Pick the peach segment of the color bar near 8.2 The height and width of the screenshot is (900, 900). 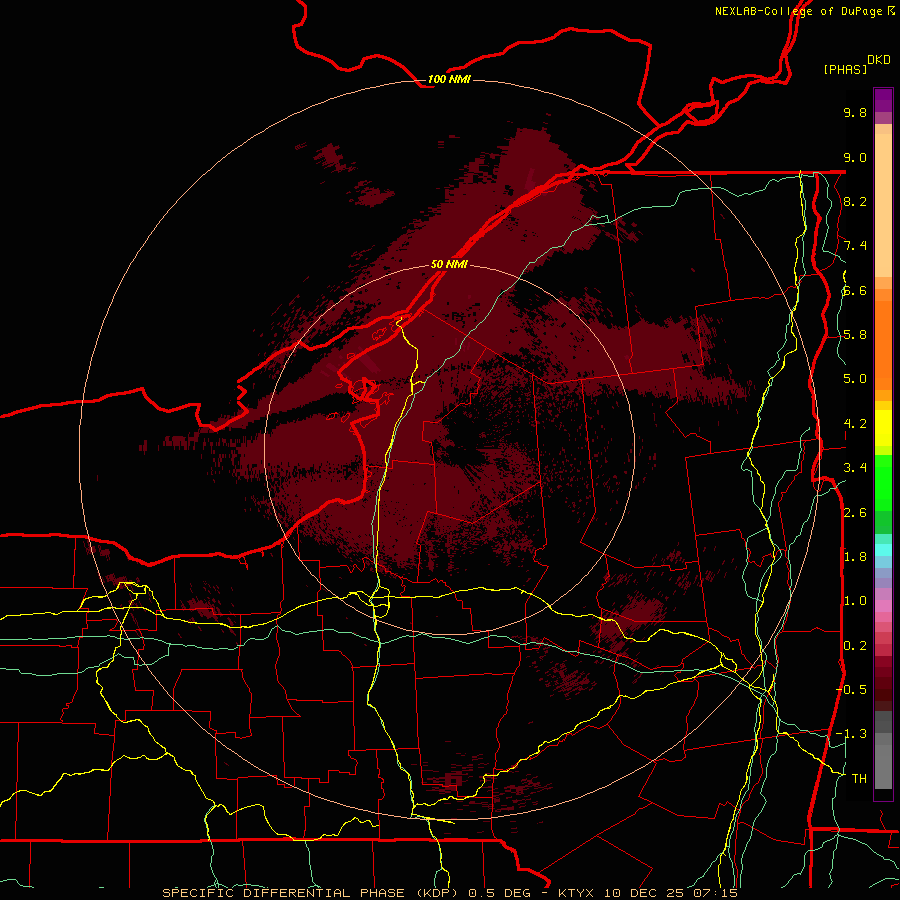point(883,205)
